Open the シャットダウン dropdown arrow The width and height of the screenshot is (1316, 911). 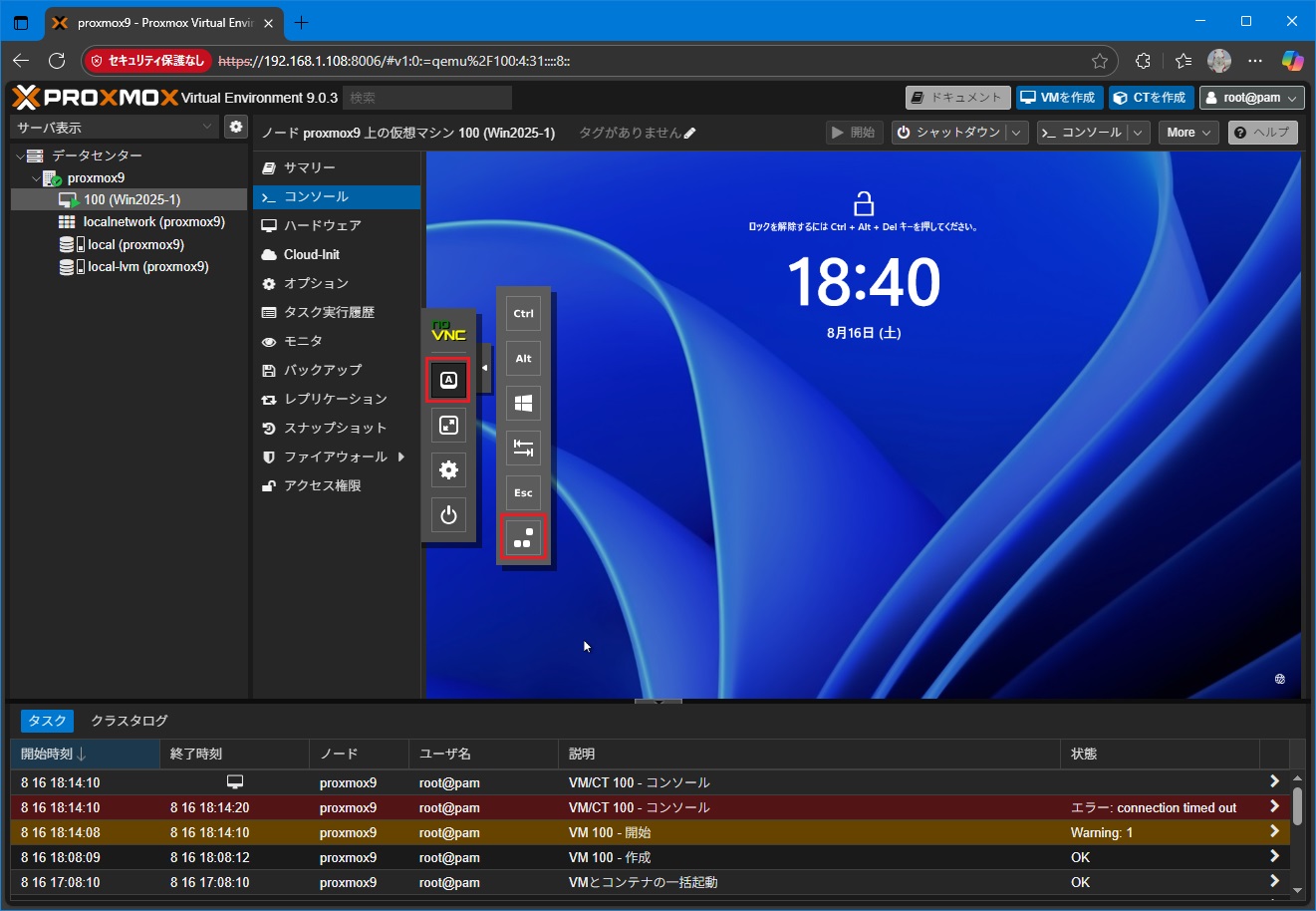[1017, 132]
